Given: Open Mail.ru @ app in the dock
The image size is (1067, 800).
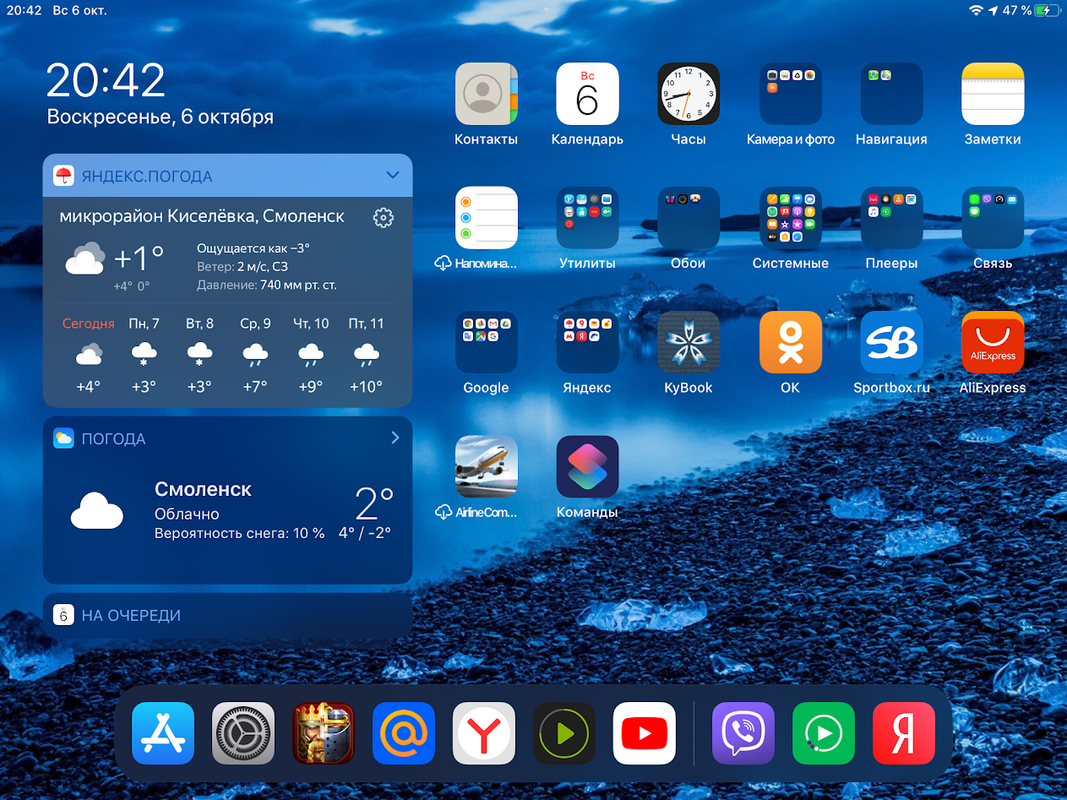Looking at the screenshot, I should 404,733.
